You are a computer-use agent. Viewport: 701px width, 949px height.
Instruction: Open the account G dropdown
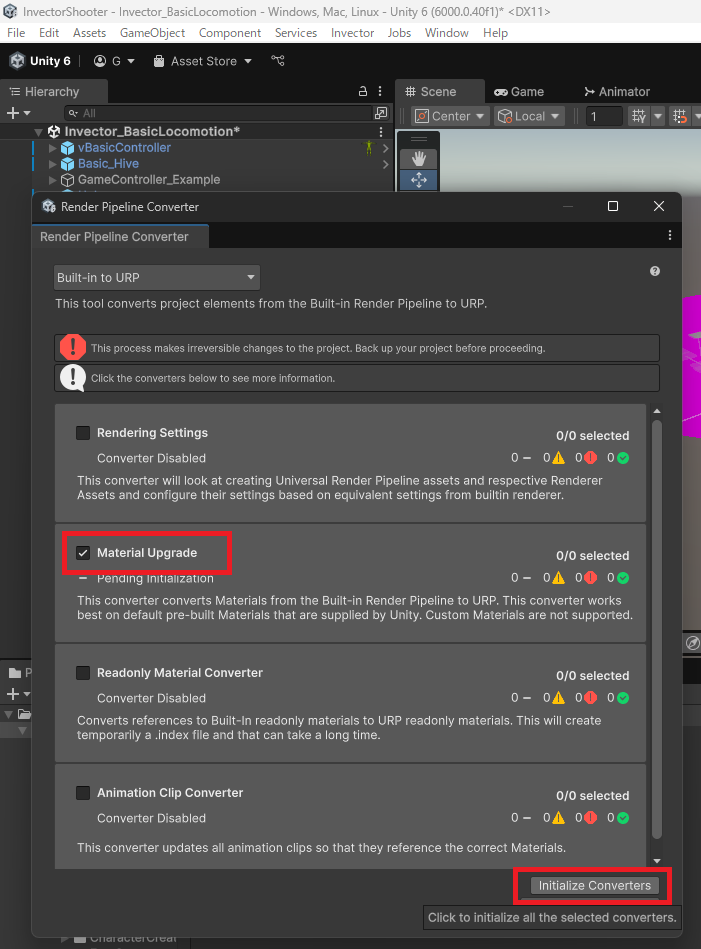point(114,61)
